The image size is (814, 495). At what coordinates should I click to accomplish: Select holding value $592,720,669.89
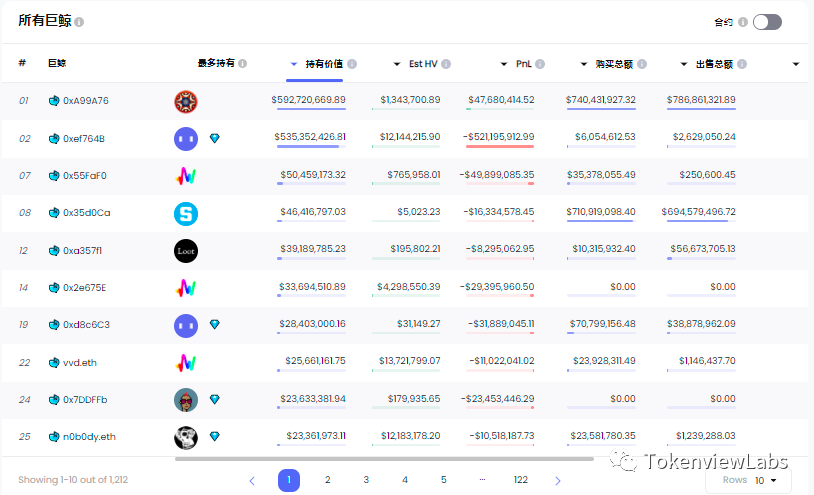(x=308, y=100)
